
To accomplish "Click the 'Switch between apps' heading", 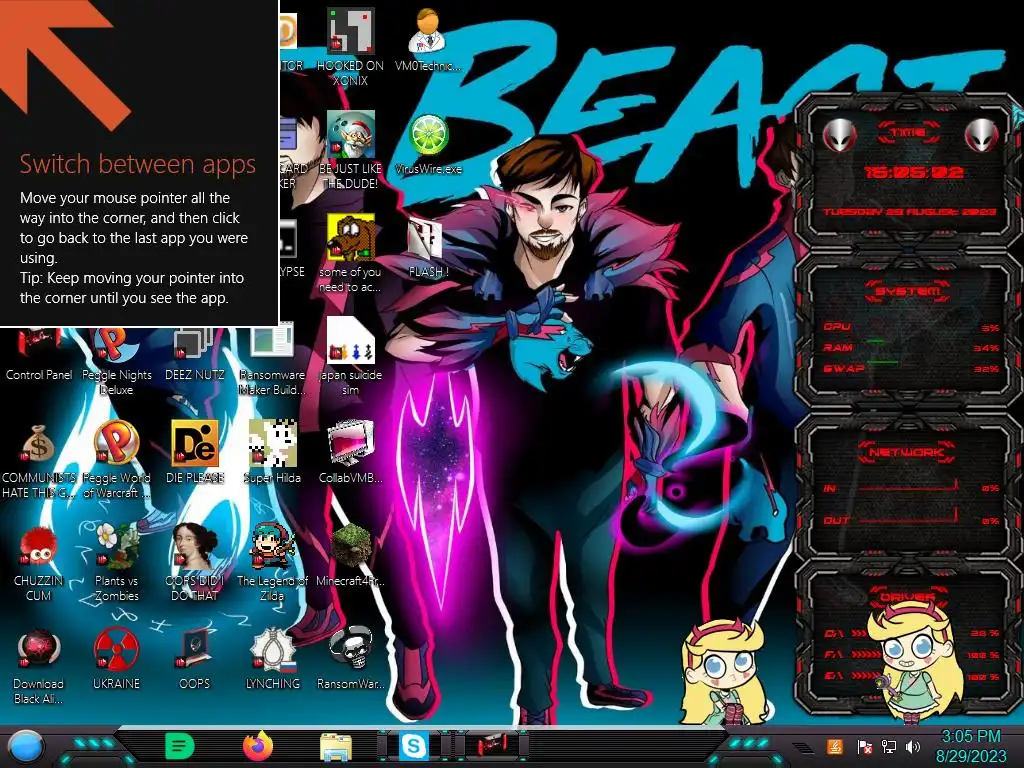I will coord(138,164).
